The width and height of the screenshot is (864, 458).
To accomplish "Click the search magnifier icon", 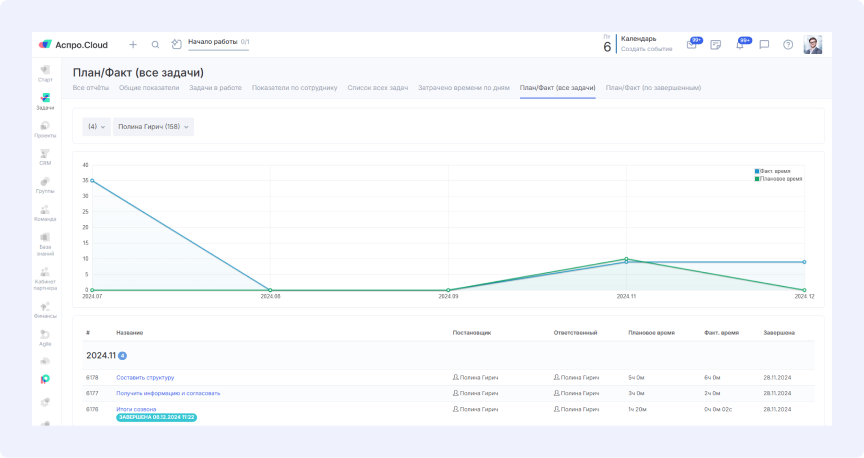I will point(155,44).
